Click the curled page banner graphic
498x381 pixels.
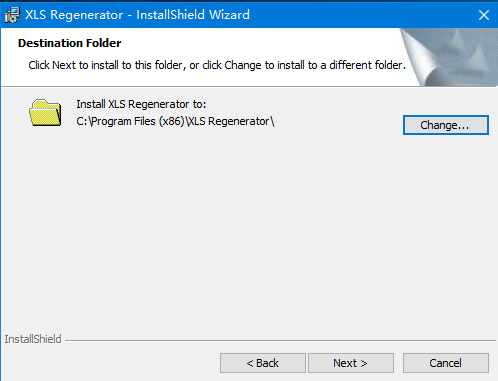(449, 57)
